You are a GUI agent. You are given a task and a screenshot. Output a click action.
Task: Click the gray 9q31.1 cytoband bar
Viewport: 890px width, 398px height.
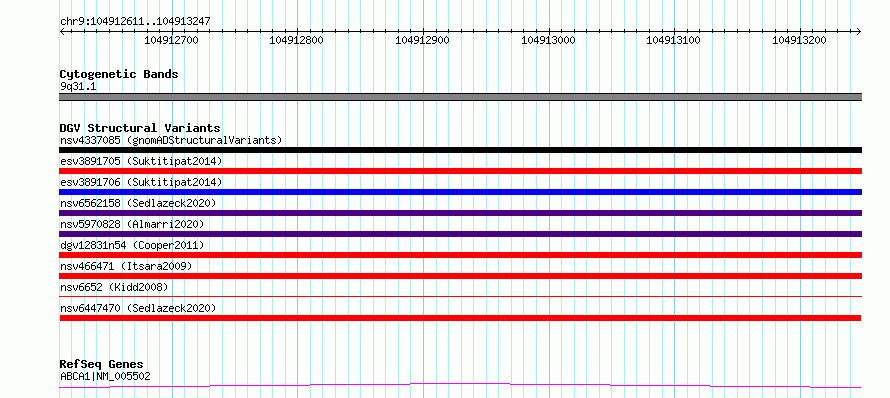click(460, 97)
